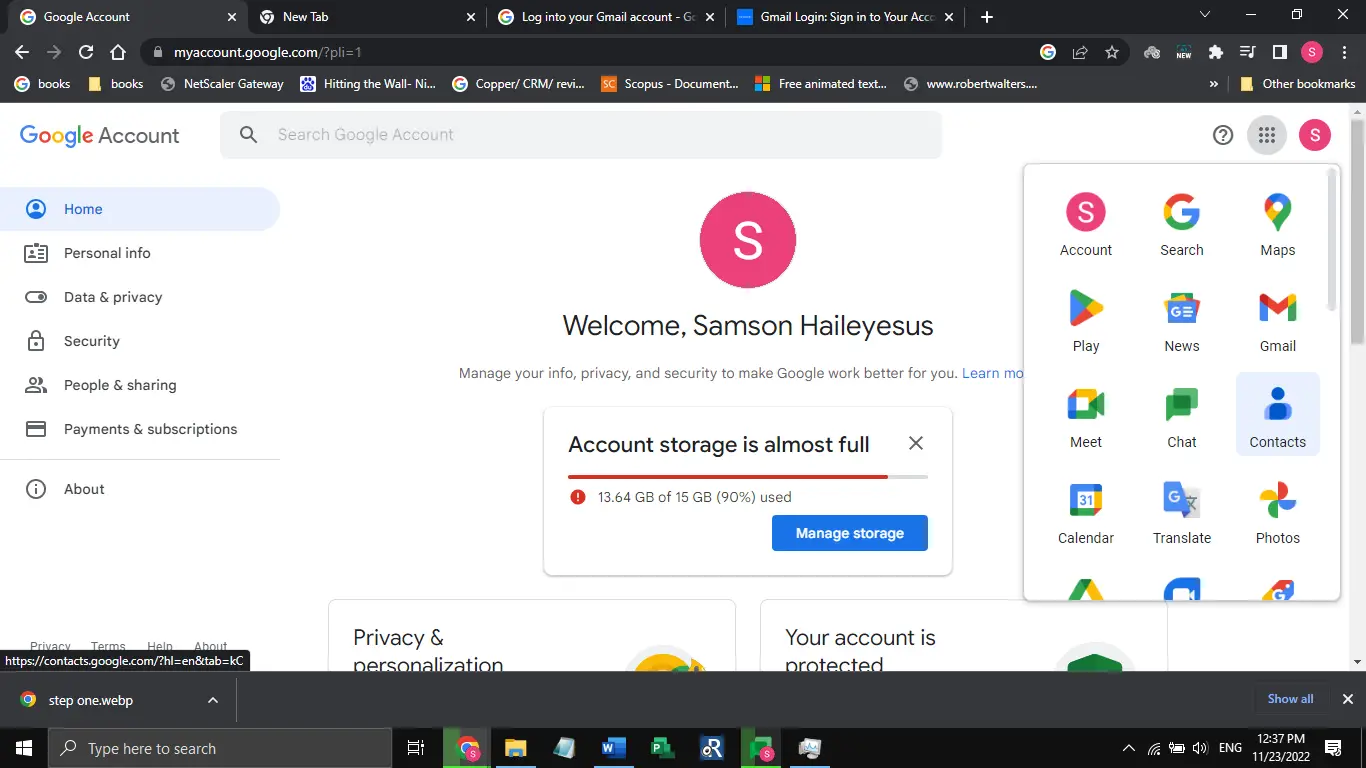Open About in the sidebar
This screenshot has height=768, width=1366.
click(x=140, y=489)
